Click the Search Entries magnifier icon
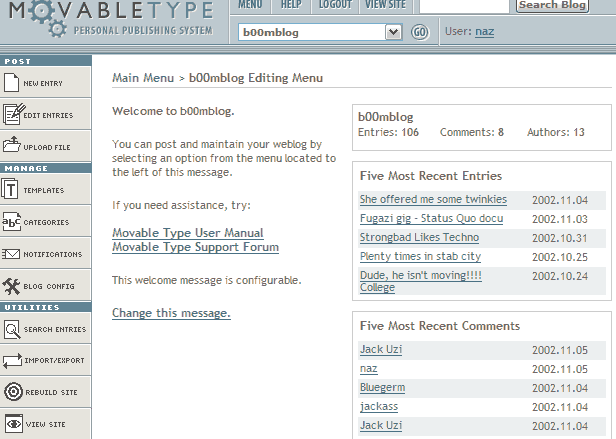This screenshot has height=439, width=616. click(12, 329)
